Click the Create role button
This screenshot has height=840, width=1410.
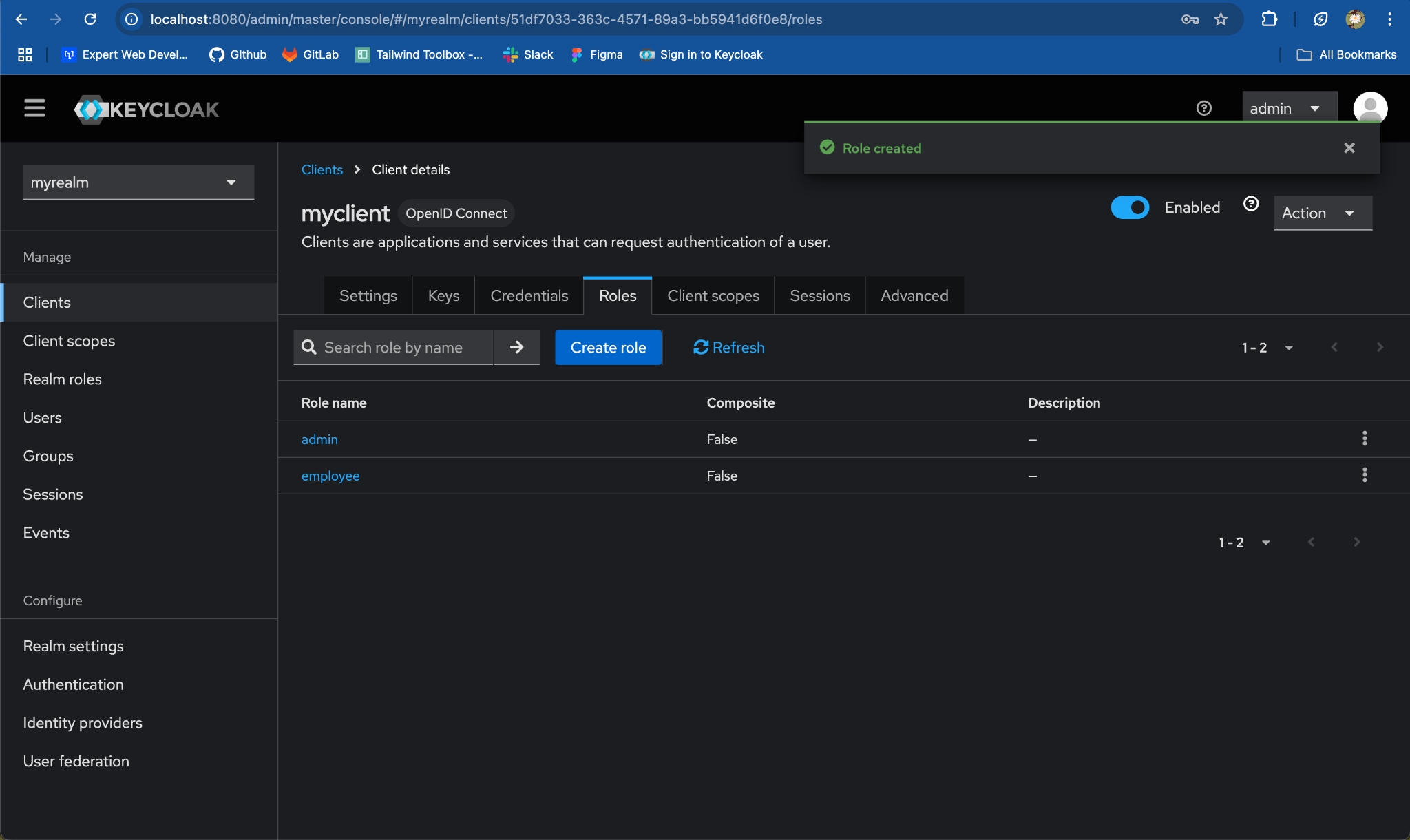(x=608, y=348)
